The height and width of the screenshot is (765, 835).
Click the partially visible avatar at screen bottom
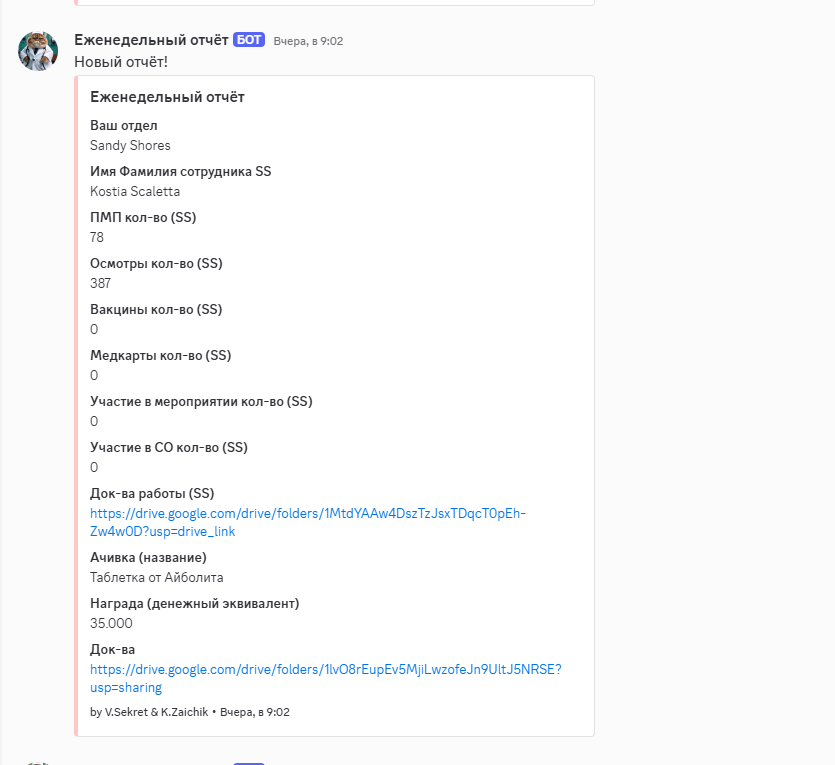click(37, 762)
